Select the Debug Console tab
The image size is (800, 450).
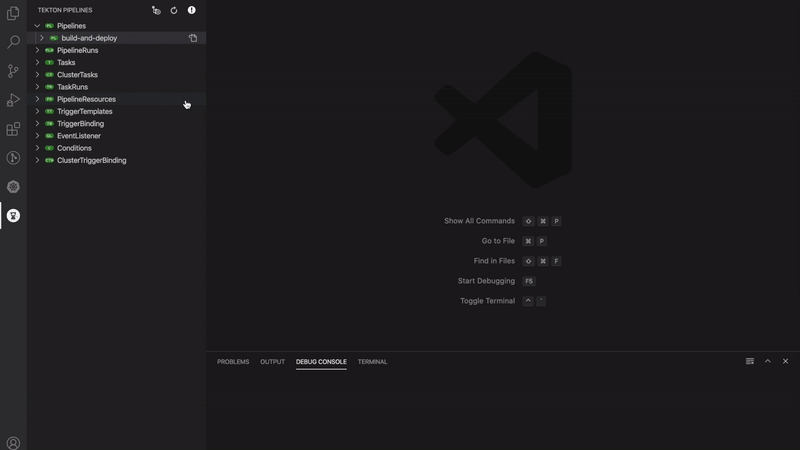click(x=321, y=362)
